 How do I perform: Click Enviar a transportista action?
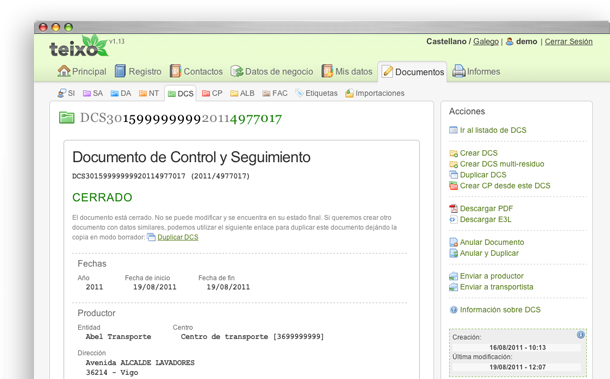[x=496, y=287]
